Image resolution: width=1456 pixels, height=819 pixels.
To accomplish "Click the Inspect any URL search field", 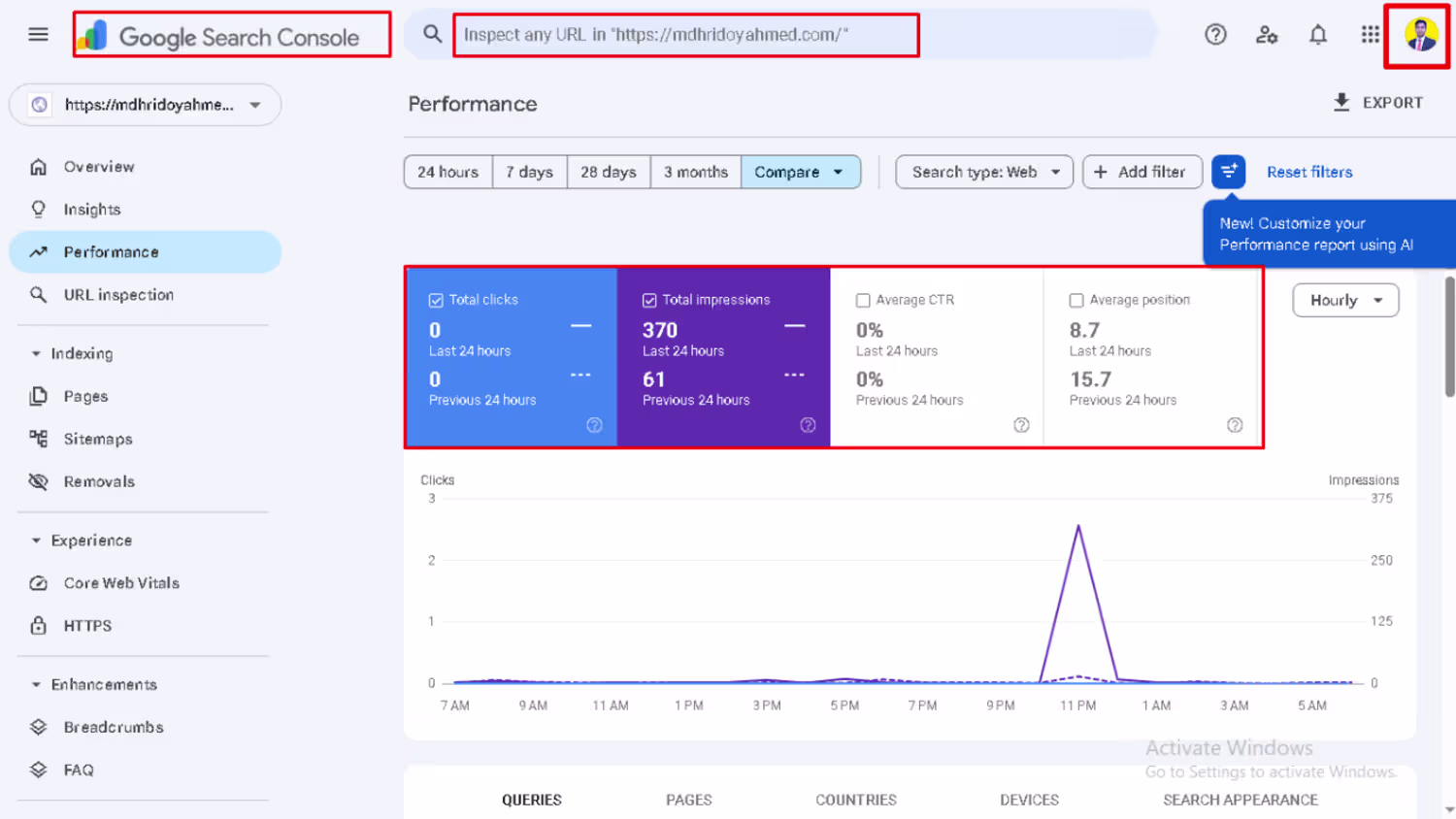I will tap(685, 35).
